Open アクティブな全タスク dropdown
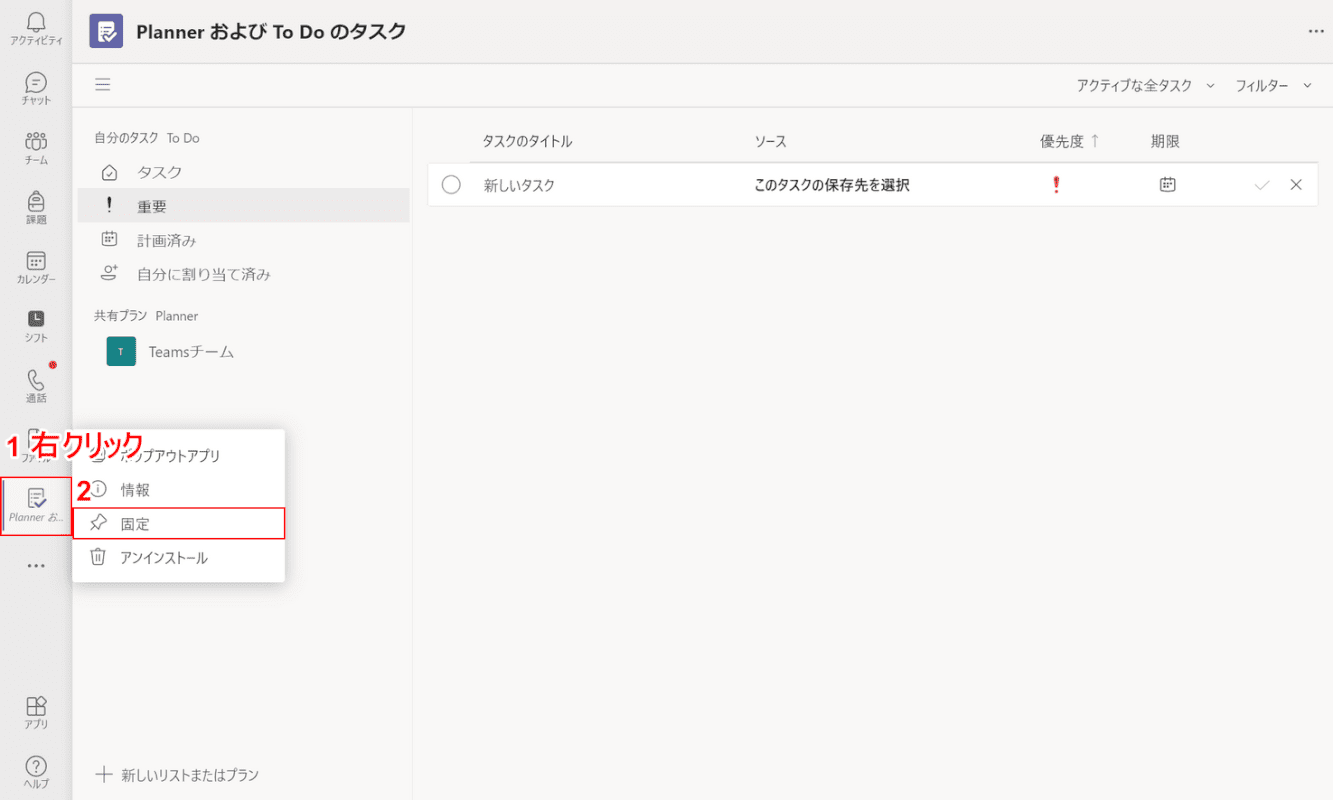 [1145, 86]
